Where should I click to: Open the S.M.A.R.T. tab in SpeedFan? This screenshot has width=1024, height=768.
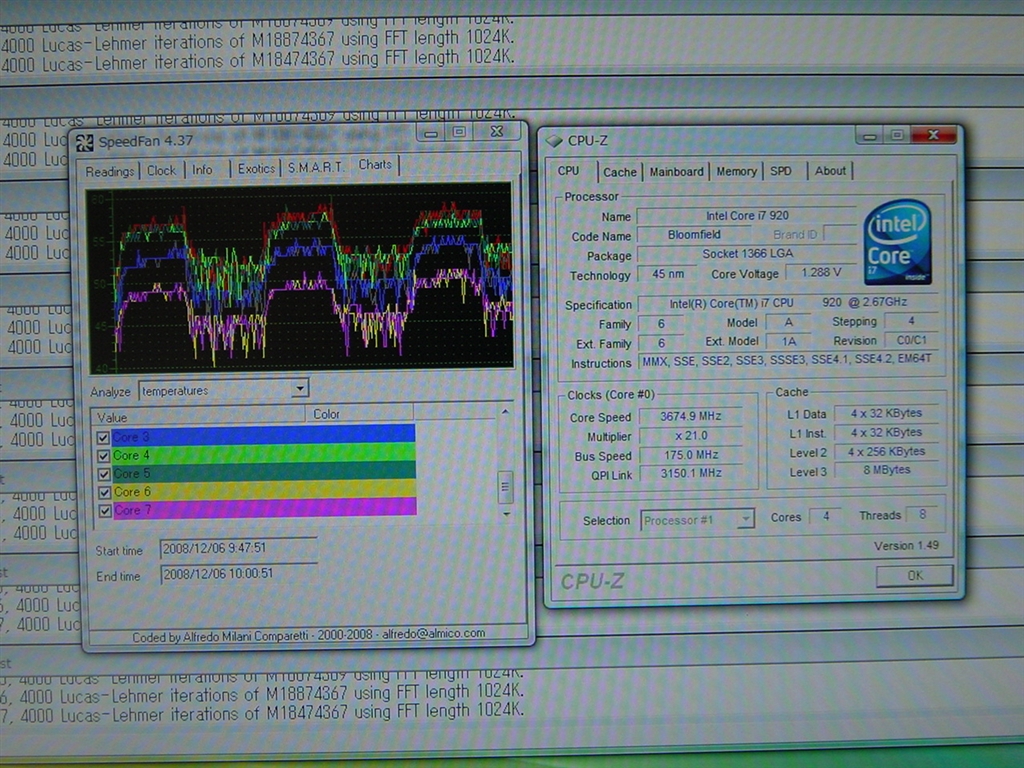[315, 168]
